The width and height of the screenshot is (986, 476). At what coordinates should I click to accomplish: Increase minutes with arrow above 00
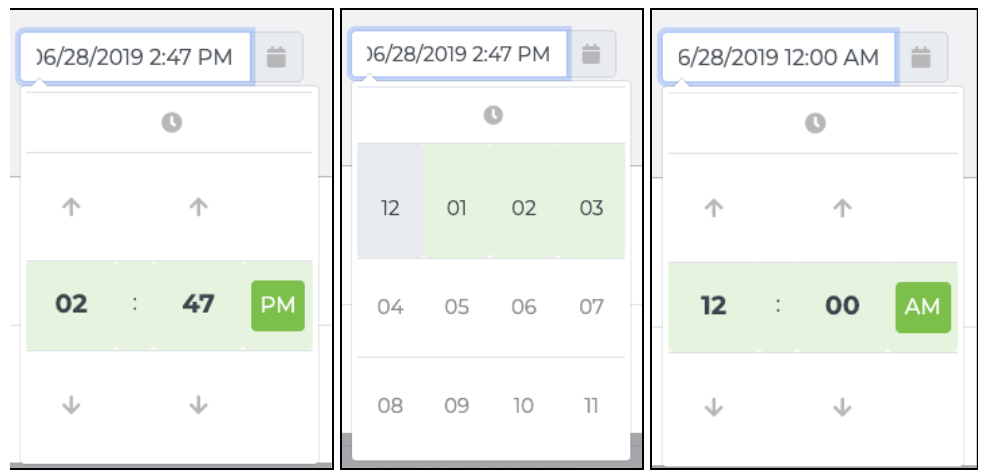(842, 208)
